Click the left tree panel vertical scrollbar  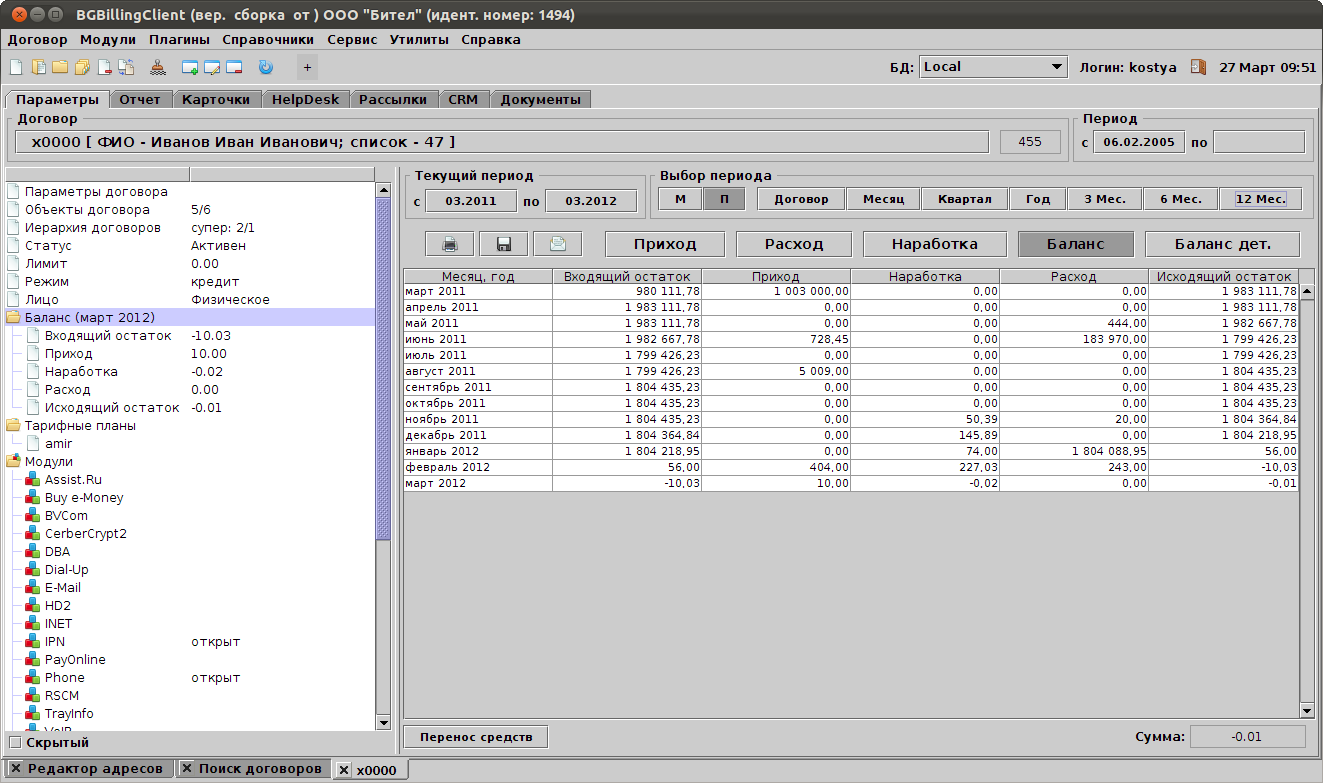383,370
